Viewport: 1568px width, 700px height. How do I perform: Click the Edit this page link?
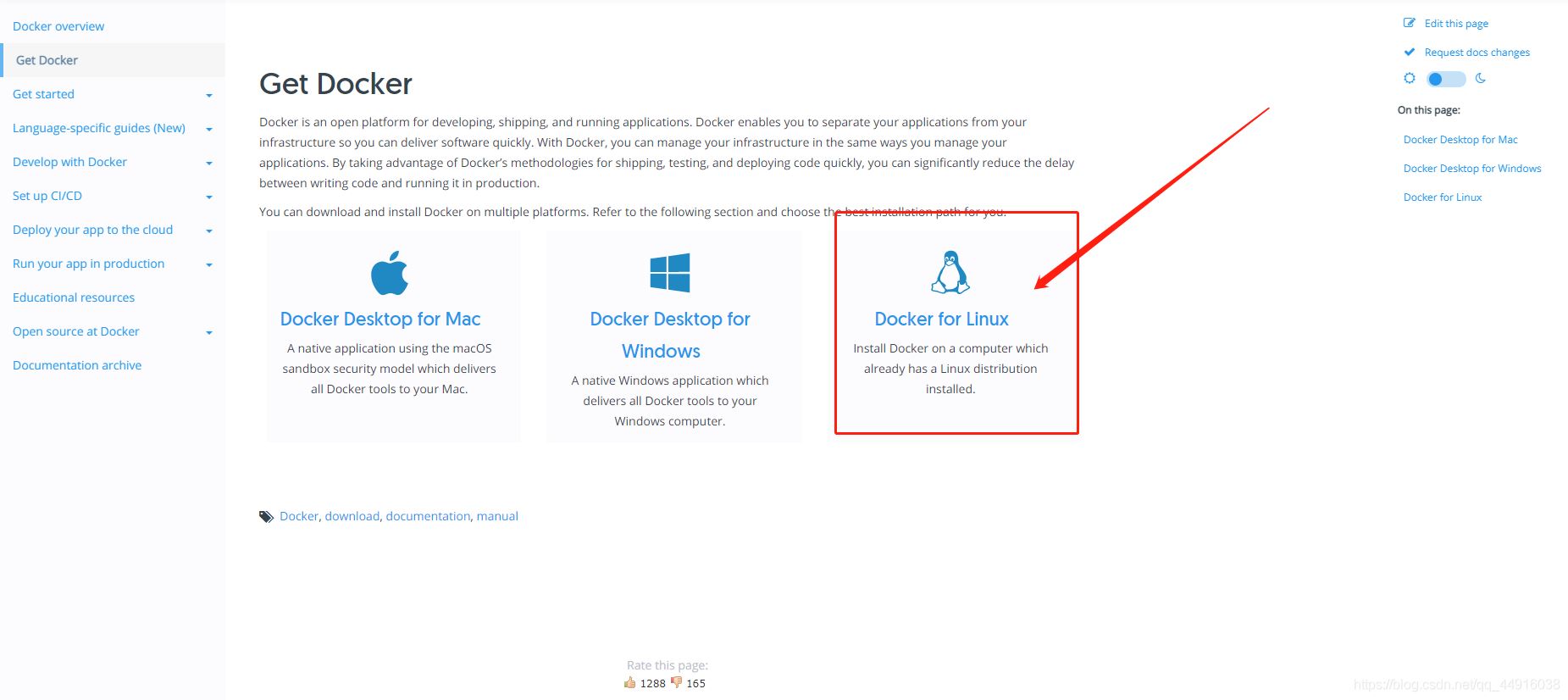(x=1455, y=24)
